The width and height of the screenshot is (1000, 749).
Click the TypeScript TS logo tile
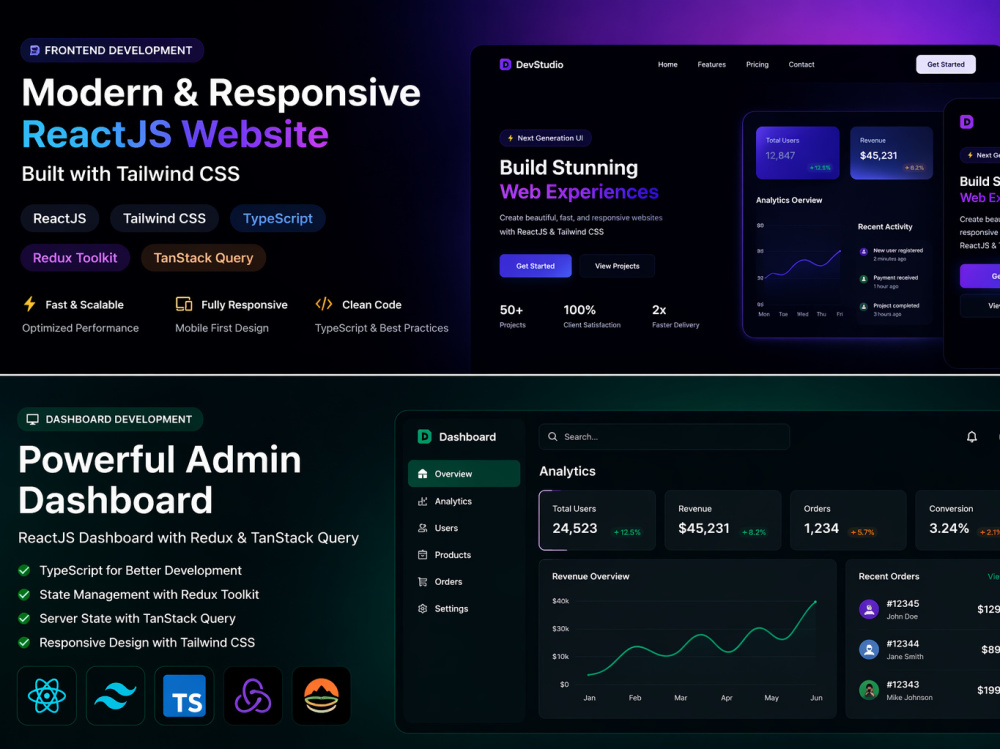184,695
